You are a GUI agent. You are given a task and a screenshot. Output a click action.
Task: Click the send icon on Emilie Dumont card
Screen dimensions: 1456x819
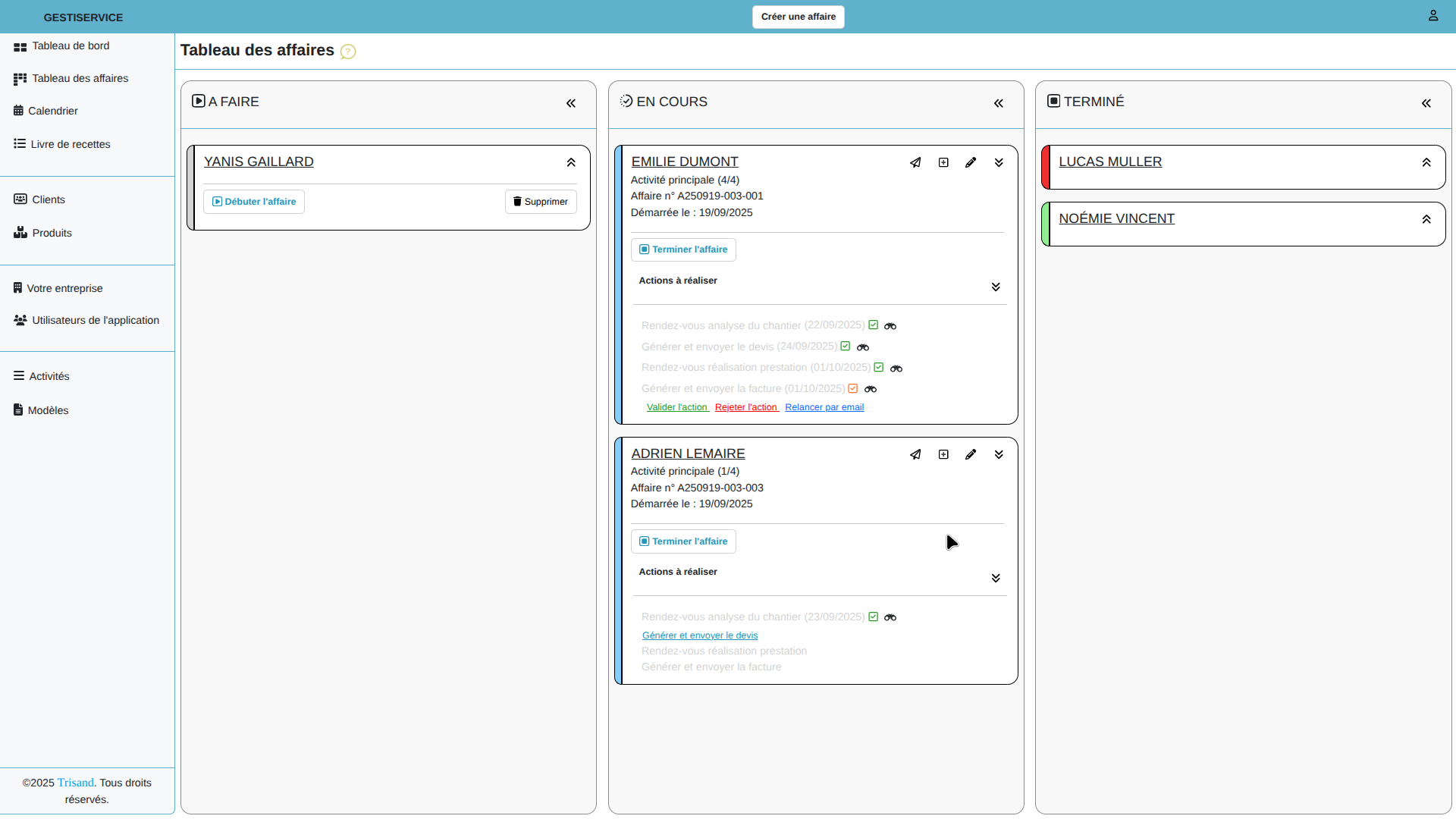click(915, 163)
